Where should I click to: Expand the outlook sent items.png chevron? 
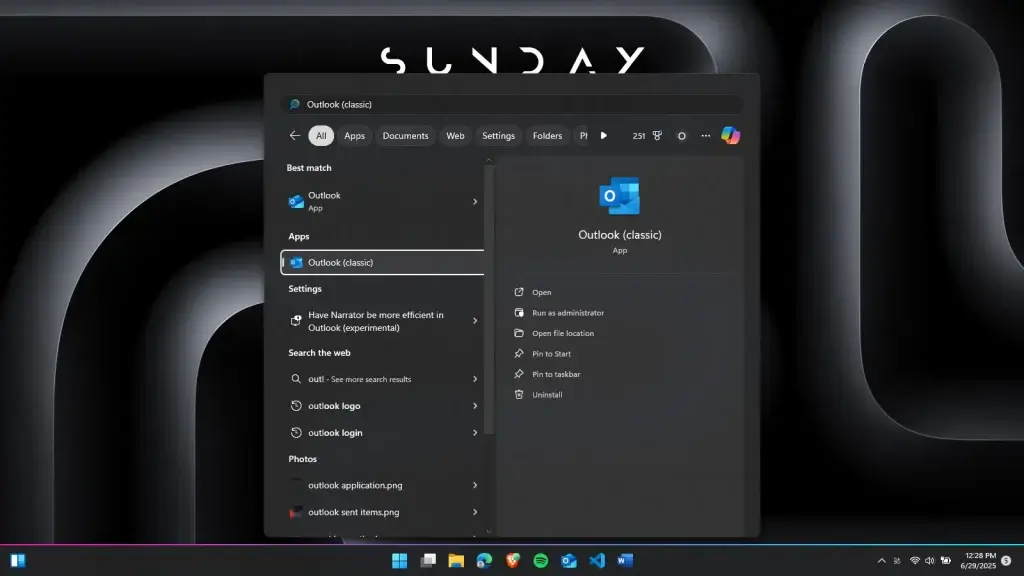(x=475, y=512)
